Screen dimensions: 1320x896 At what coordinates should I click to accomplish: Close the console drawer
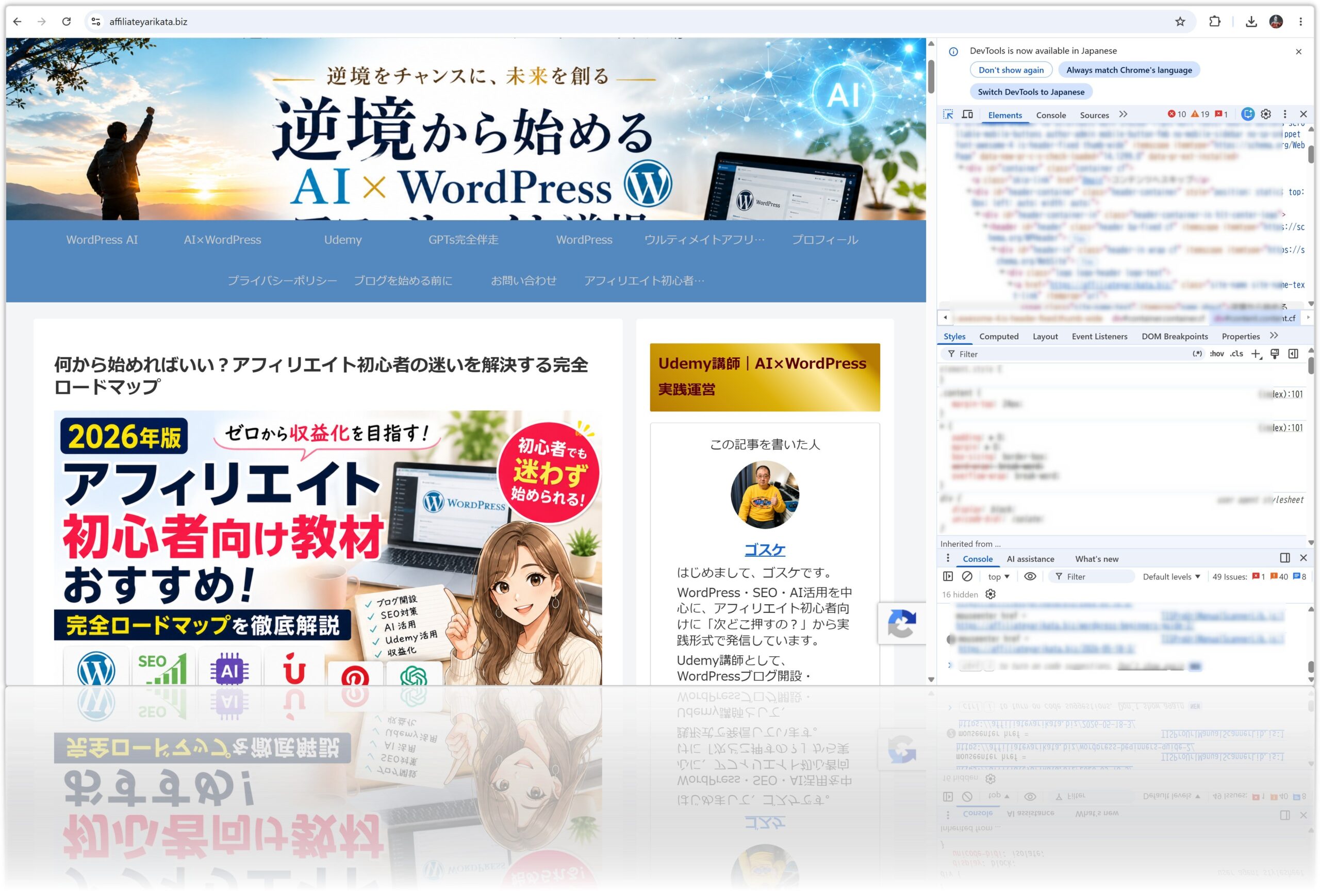tap(1303, 558)
